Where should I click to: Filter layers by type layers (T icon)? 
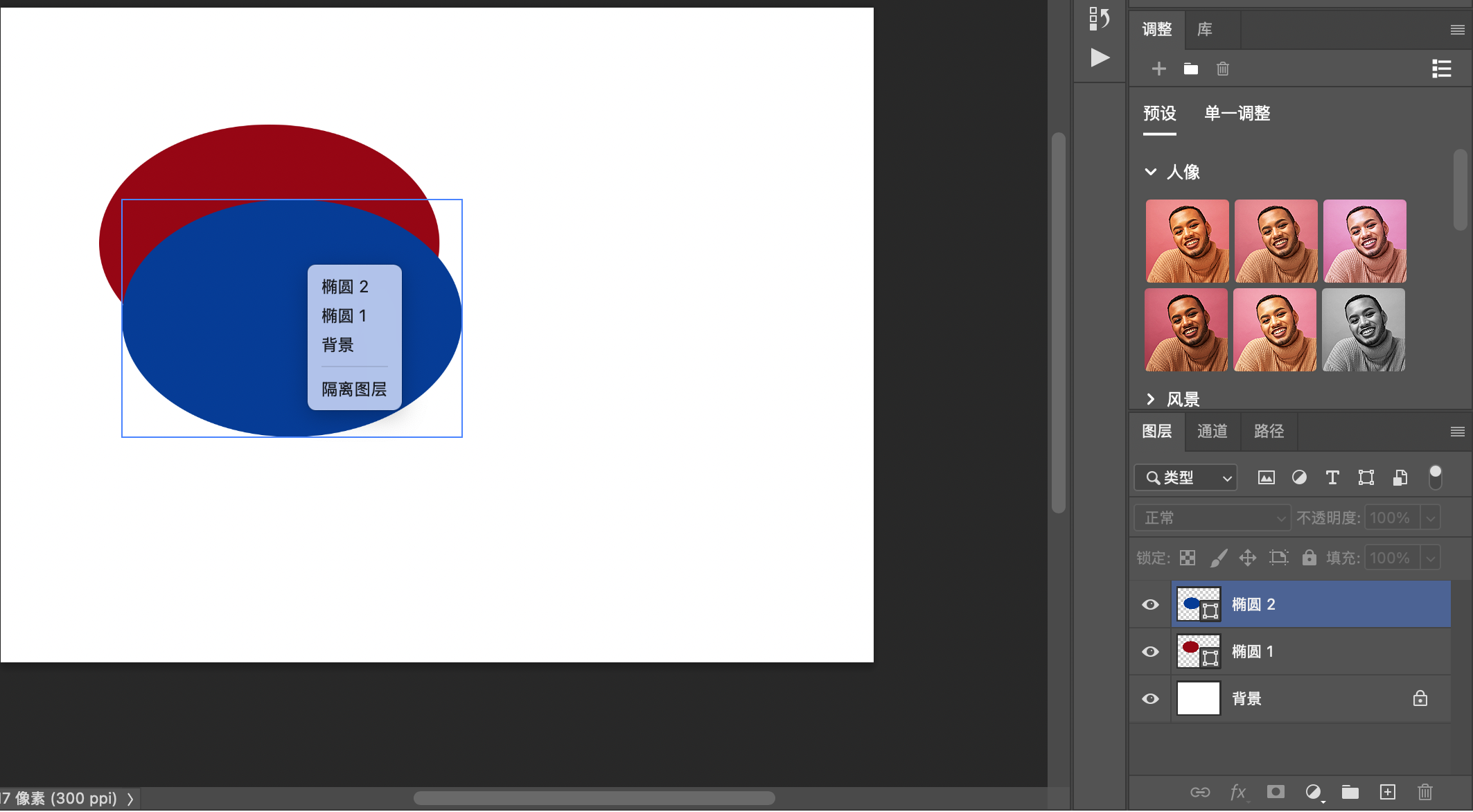[1332, 477]
